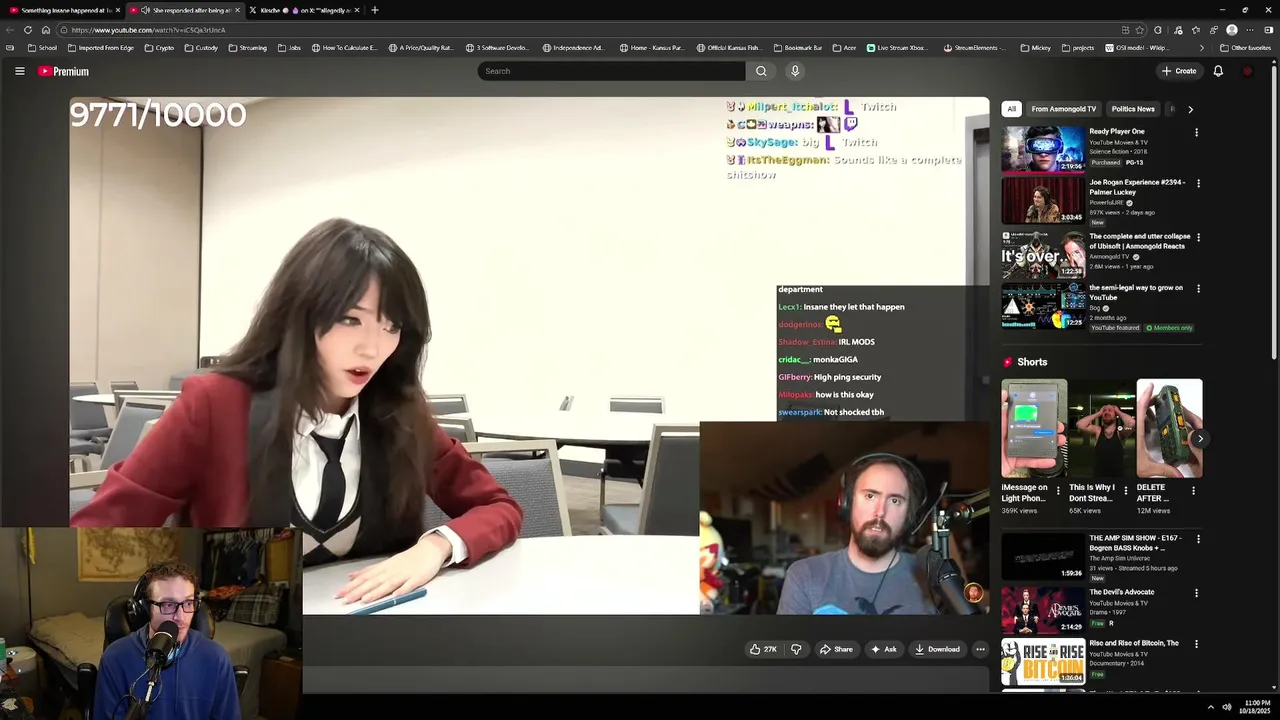Viewport: 1280px width, 720px height.
Task: Open options for This Is Why short
Action: point(1126,491)
